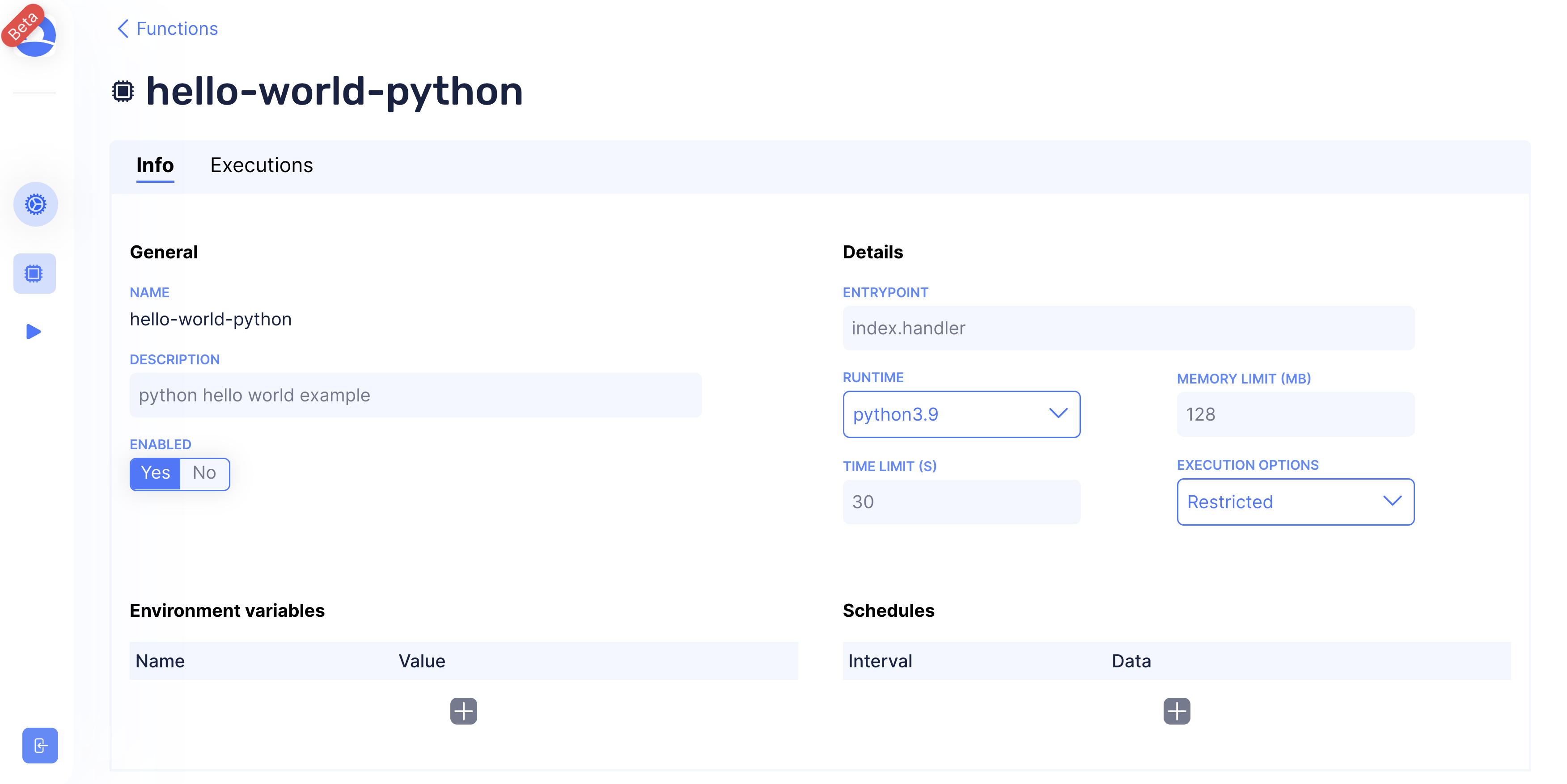Click the Runtime dropdown chevron arrow

[x=1059, y=413]
